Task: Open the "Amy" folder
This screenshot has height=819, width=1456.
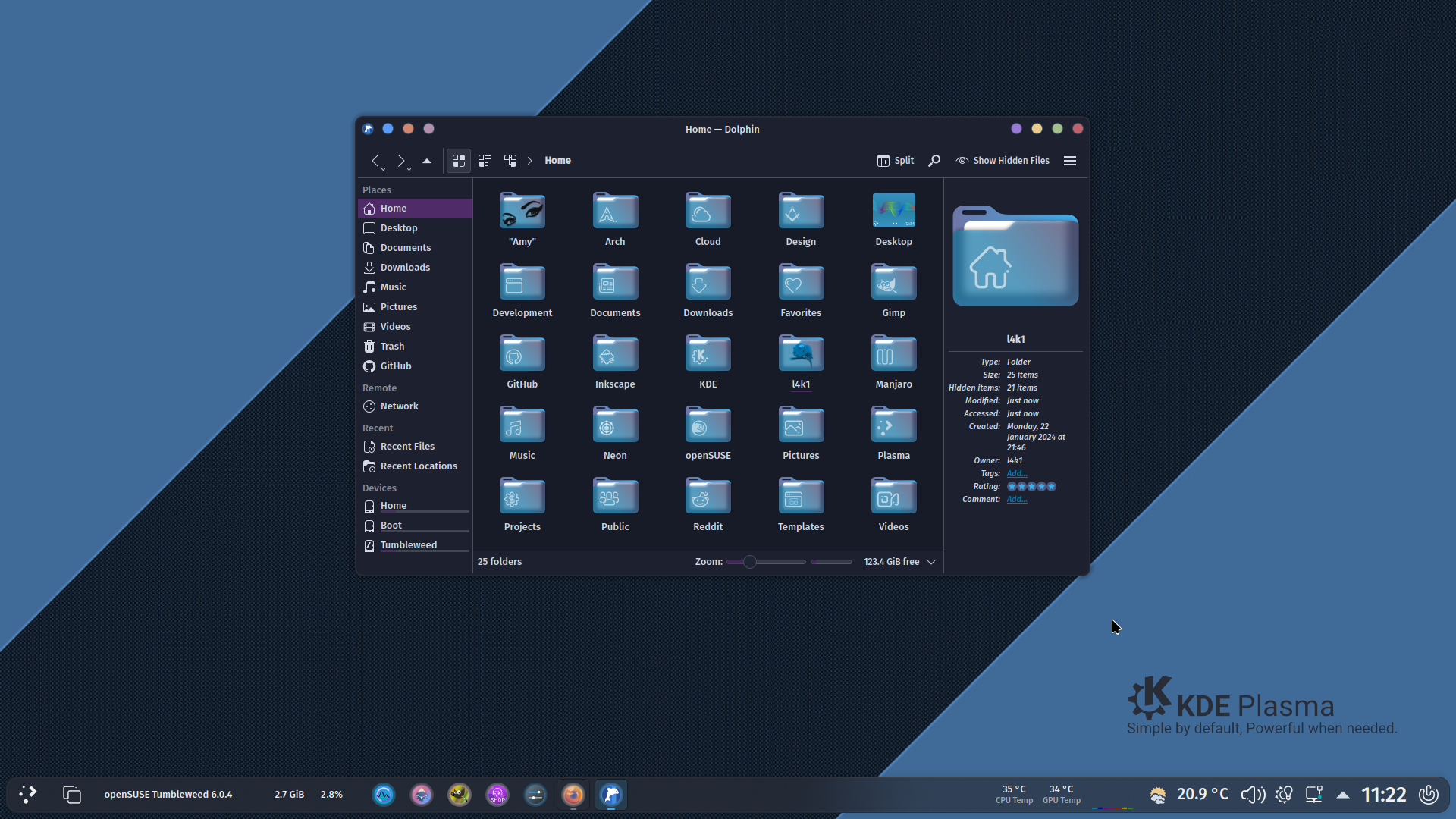Action: [522, 219]
